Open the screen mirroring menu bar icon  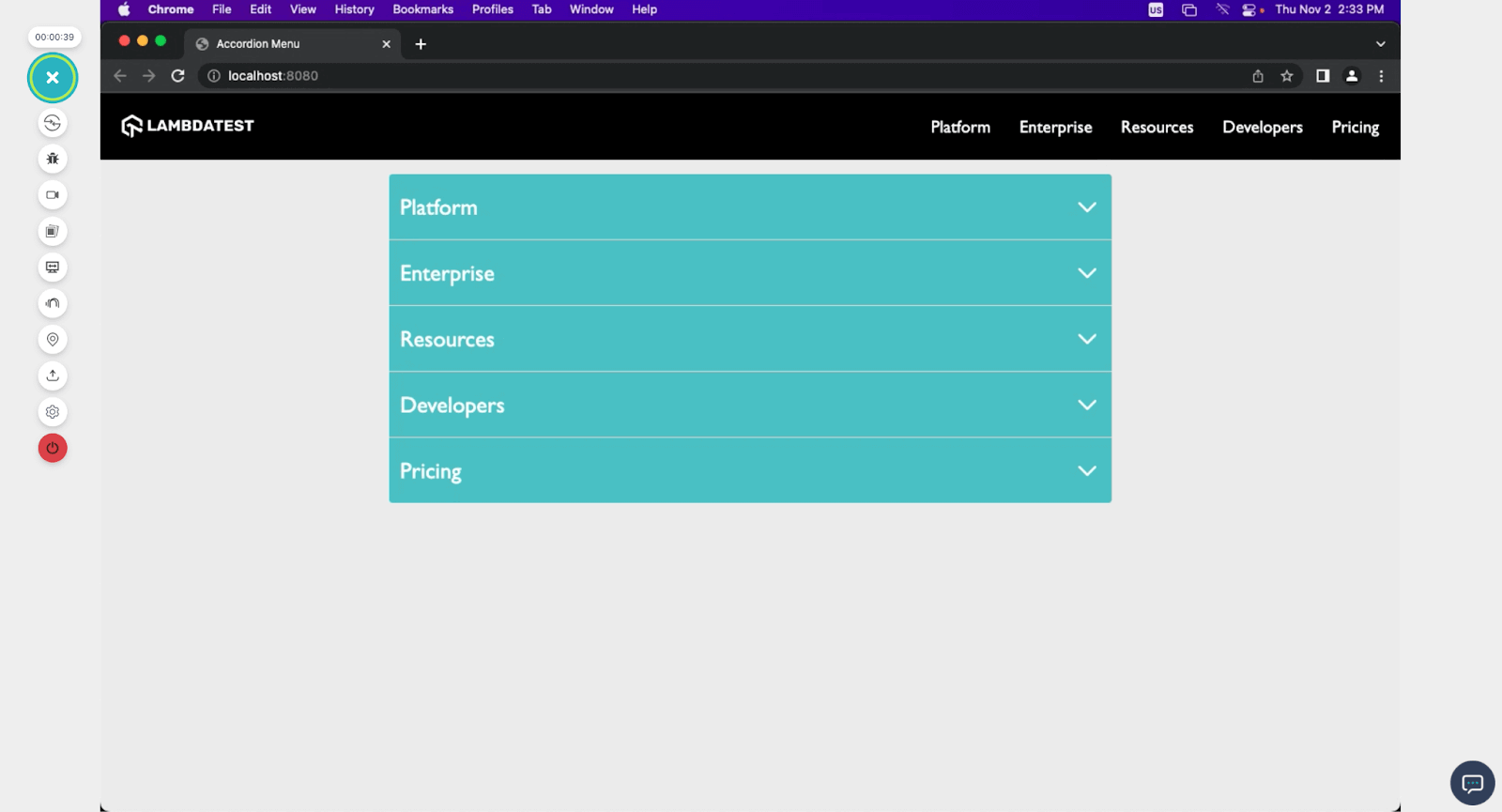[1189, 9]
